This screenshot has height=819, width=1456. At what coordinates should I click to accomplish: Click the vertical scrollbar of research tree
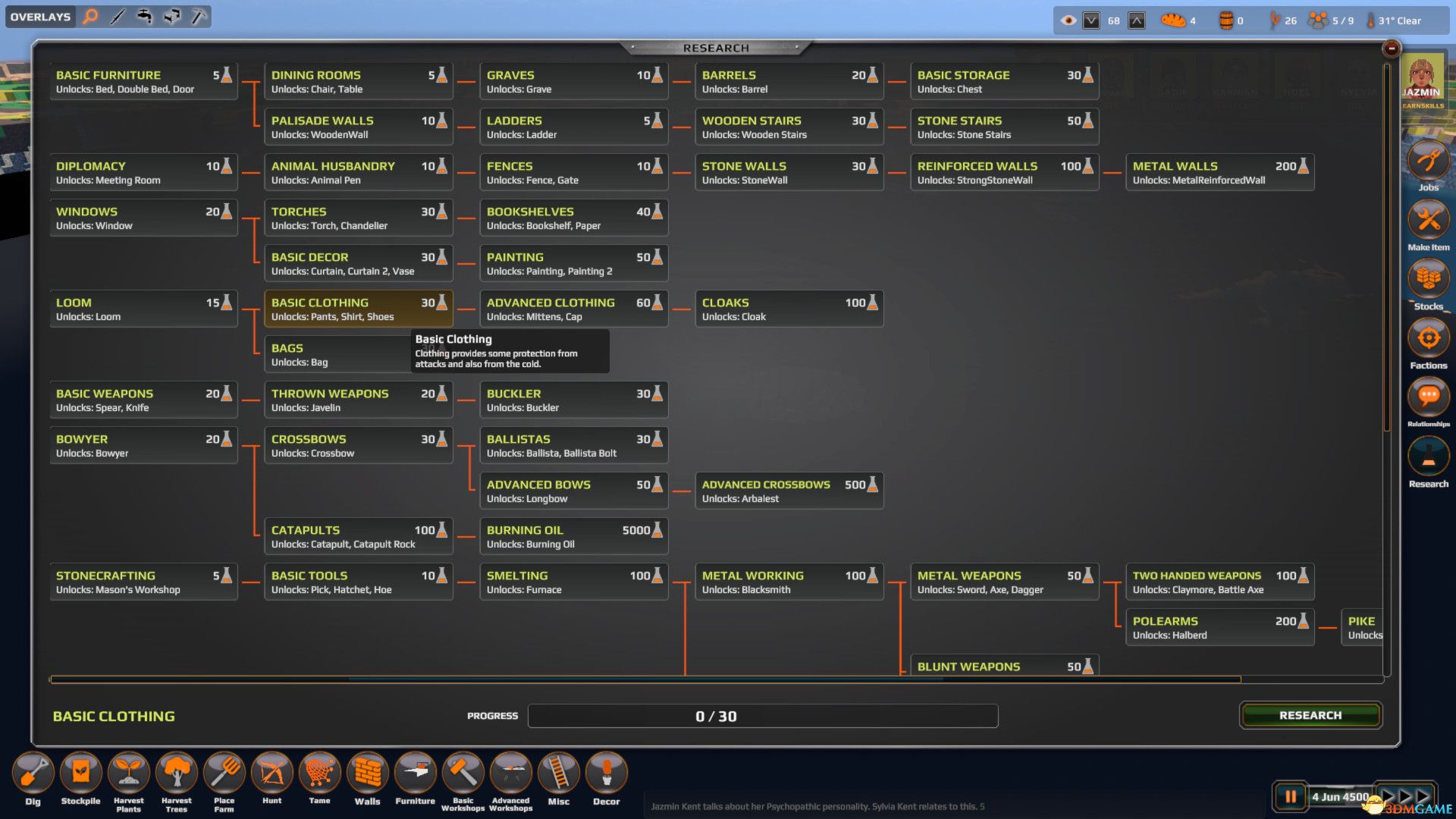pos(1387,249)
